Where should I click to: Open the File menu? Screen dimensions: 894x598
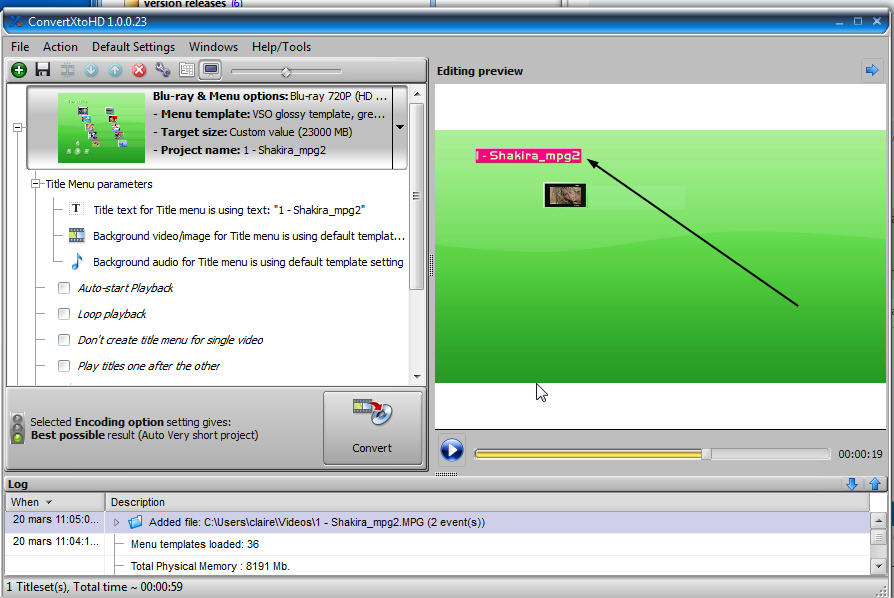pos(20,47)
